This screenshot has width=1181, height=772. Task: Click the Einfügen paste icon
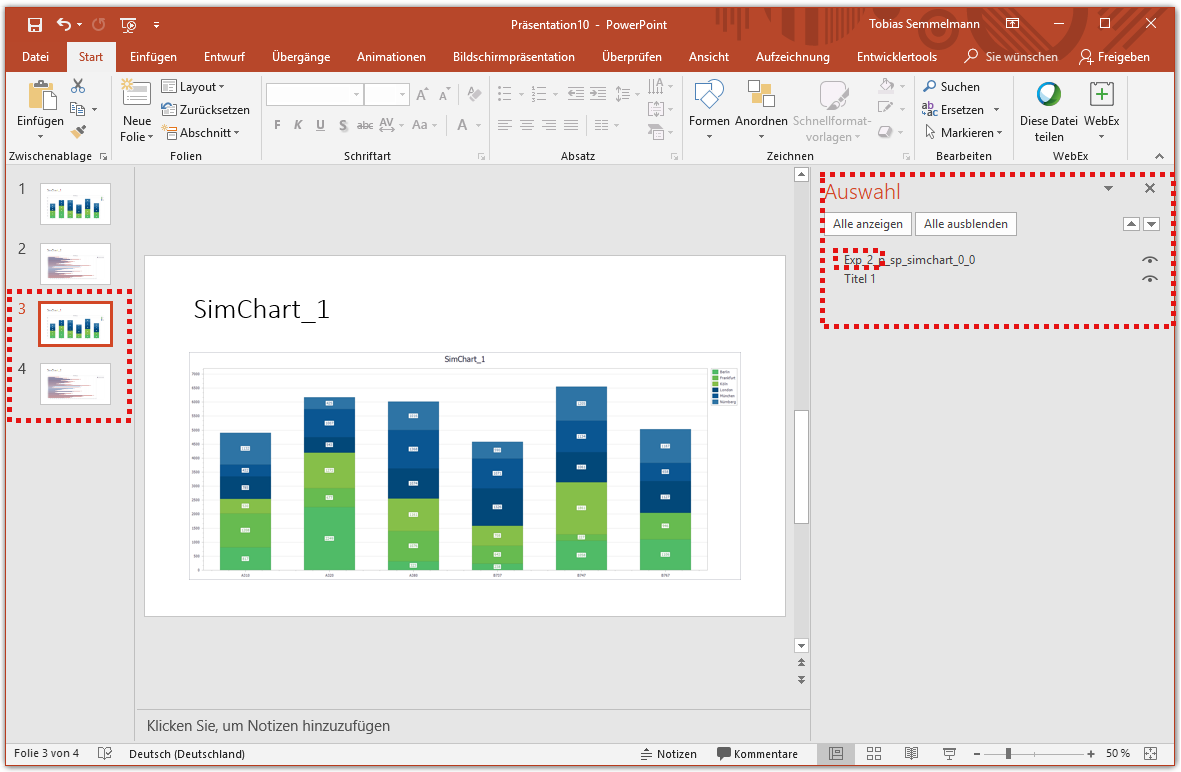point(41,96)
